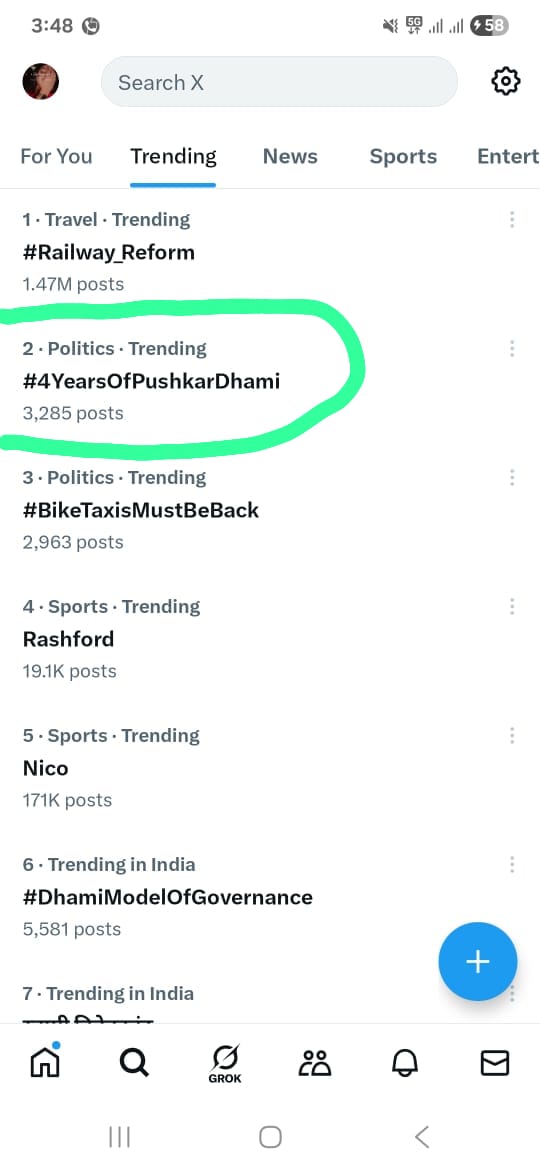Image resolution: width=540 pixels, height=1170 pixels.
Task: Open Grok from bottom bar
Action: (225, 1065)
